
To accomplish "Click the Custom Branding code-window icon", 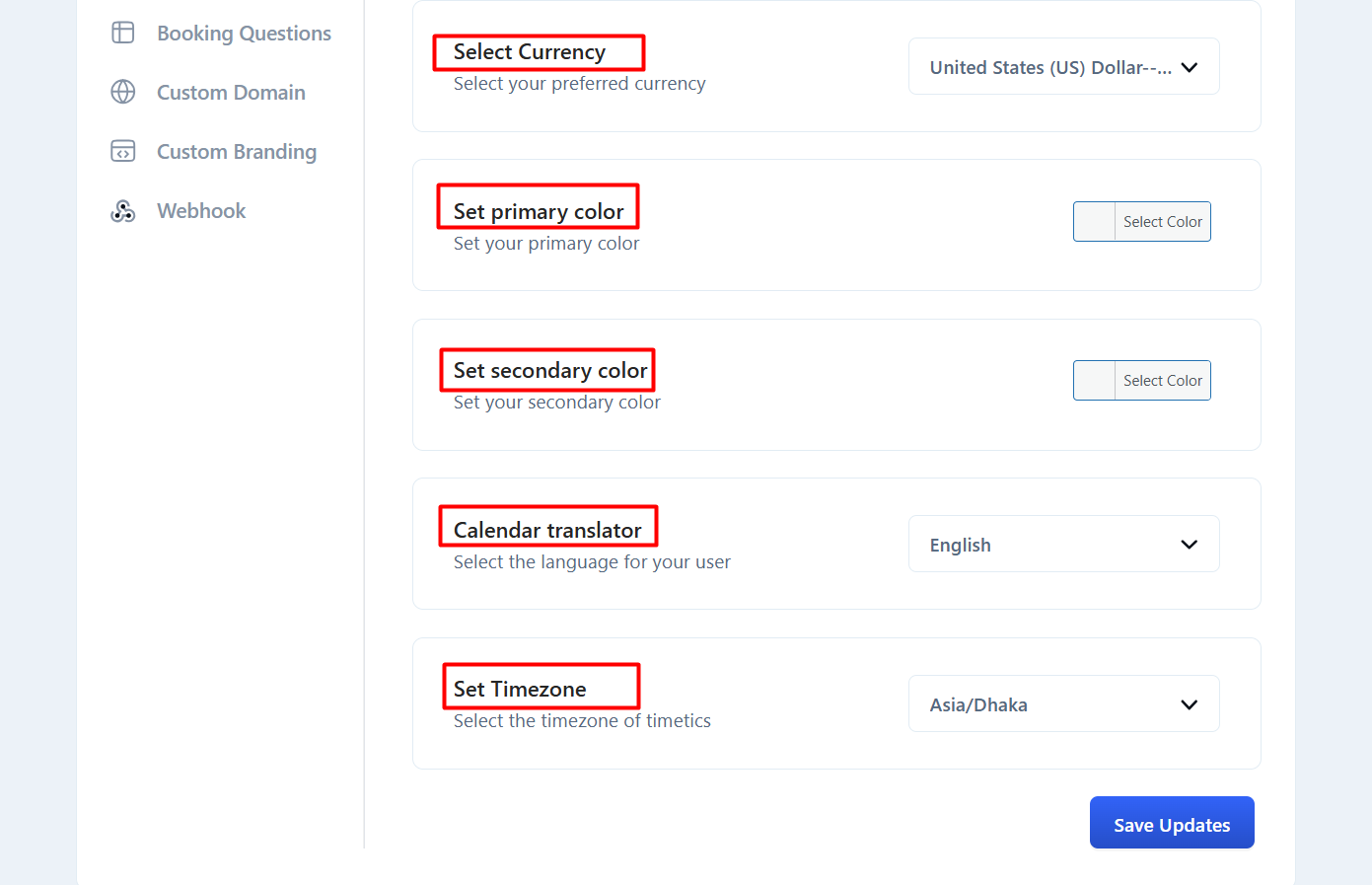I will pos(123,151).
